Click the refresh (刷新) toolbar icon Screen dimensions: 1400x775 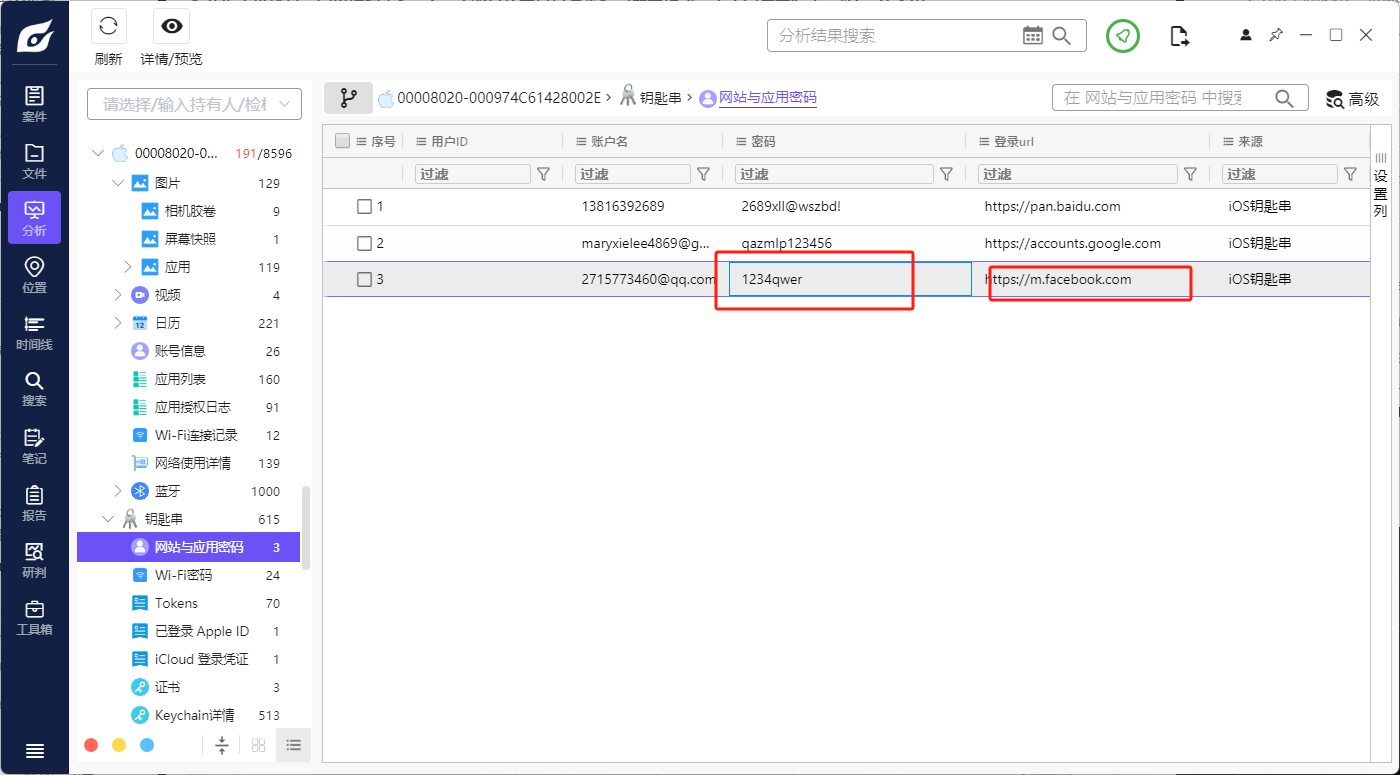(x=108, y=27)
